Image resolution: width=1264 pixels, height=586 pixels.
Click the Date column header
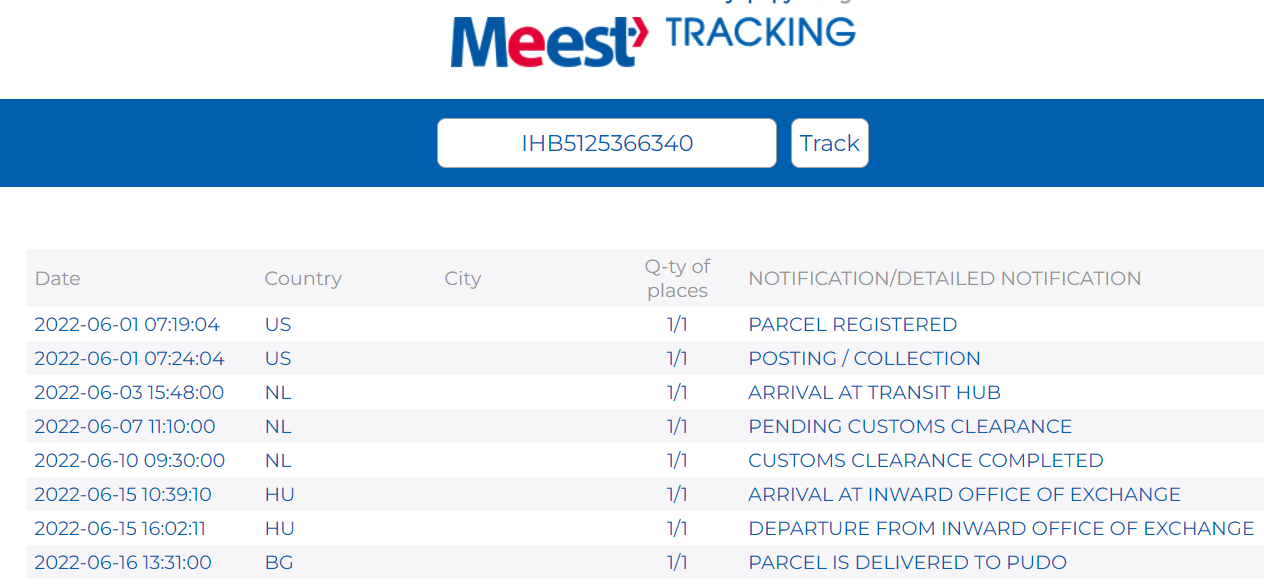(57, 279)
